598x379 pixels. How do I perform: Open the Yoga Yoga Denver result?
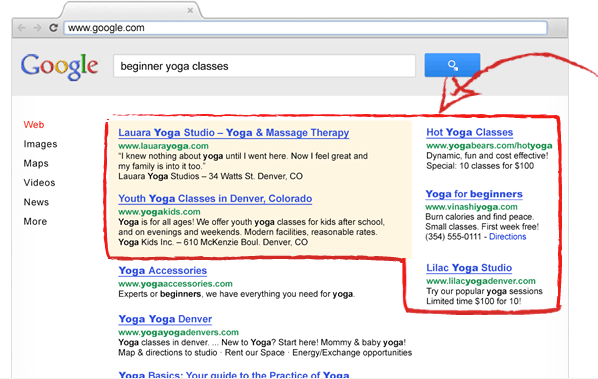[x=165, y=319]
